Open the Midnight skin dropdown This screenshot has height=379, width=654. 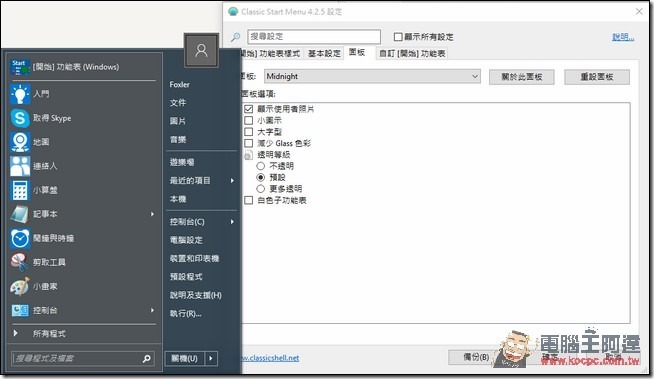[x=372, y=76]
